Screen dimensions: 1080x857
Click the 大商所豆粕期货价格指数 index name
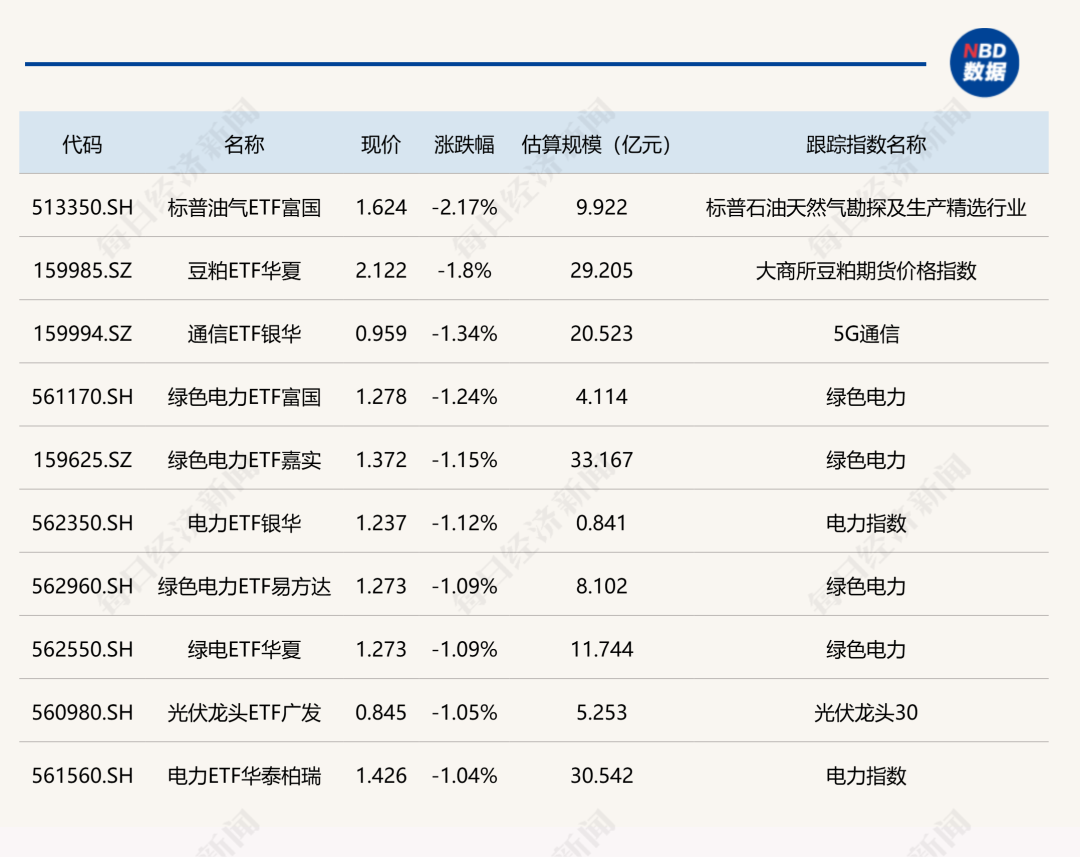point(866,271)
